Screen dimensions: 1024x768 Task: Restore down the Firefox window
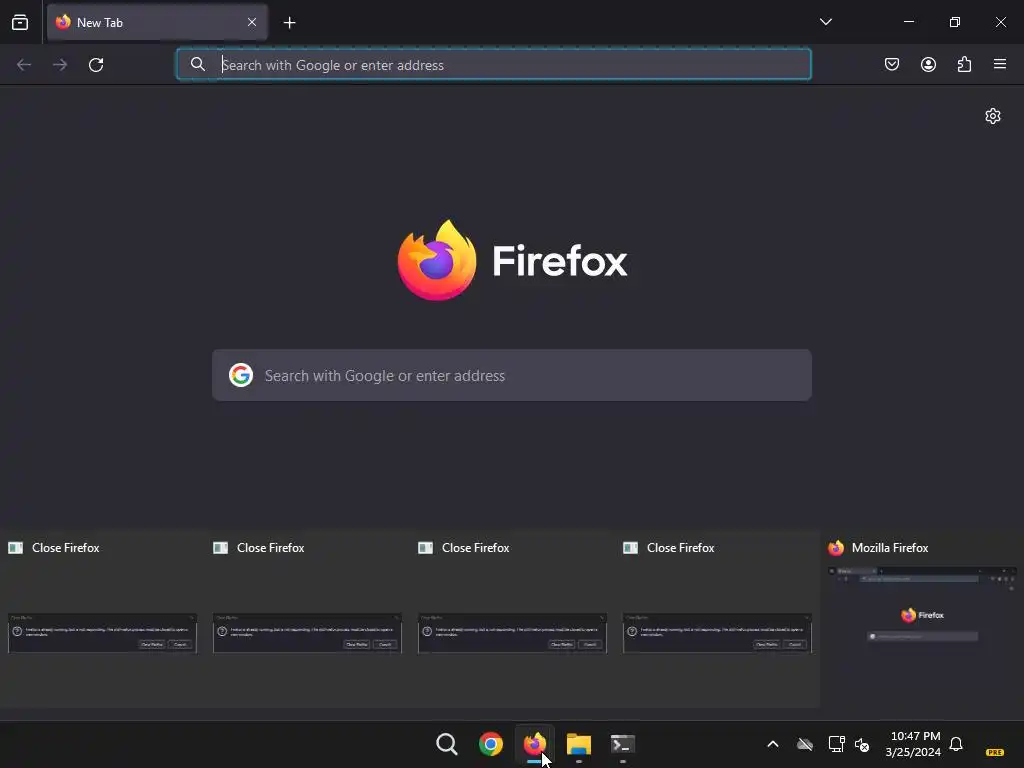955,22
